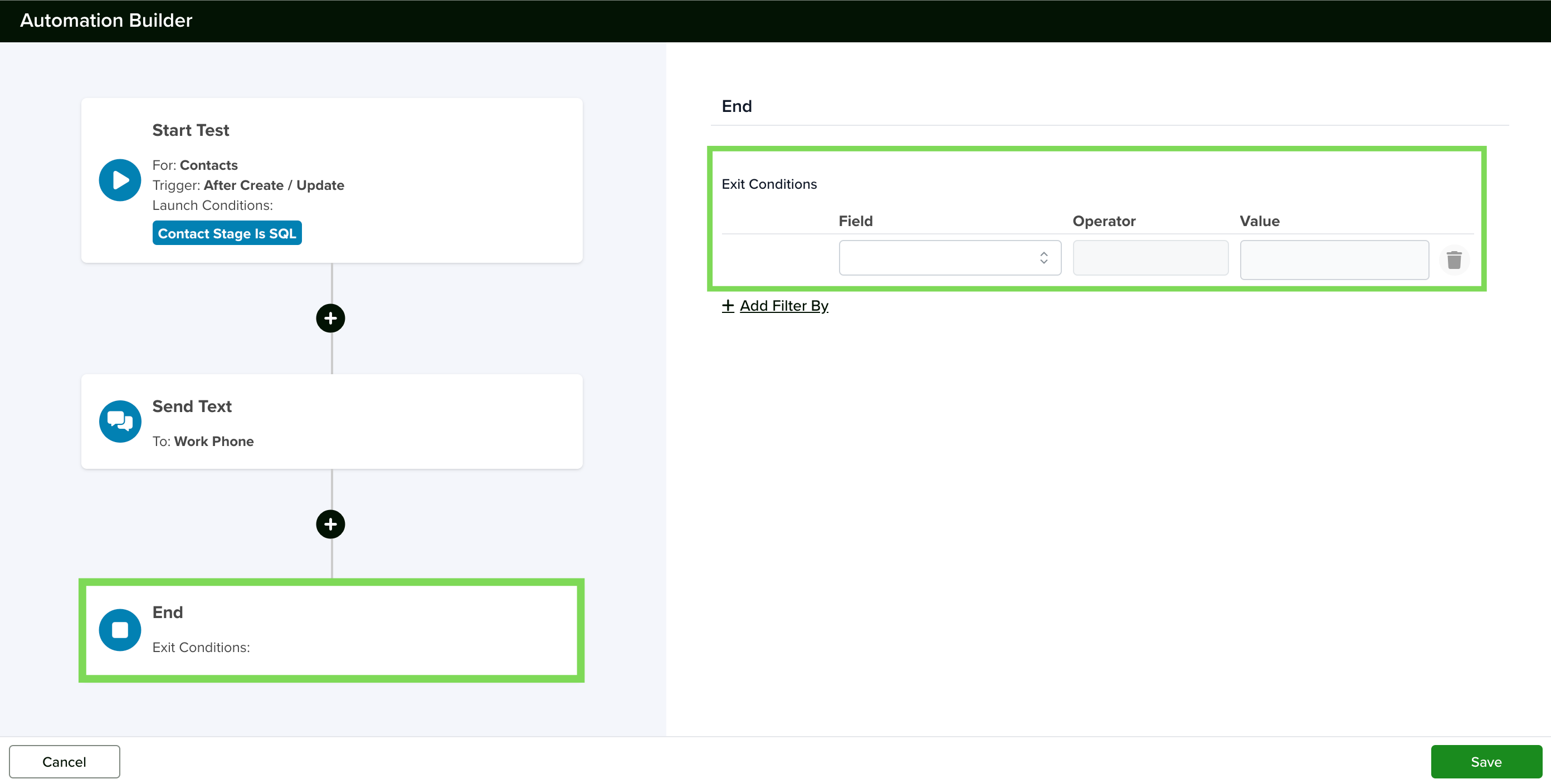Open the Field dropdown in Exit Conditions
The height and width of the screenshot is (784, 1551).
tap(949, 257)
